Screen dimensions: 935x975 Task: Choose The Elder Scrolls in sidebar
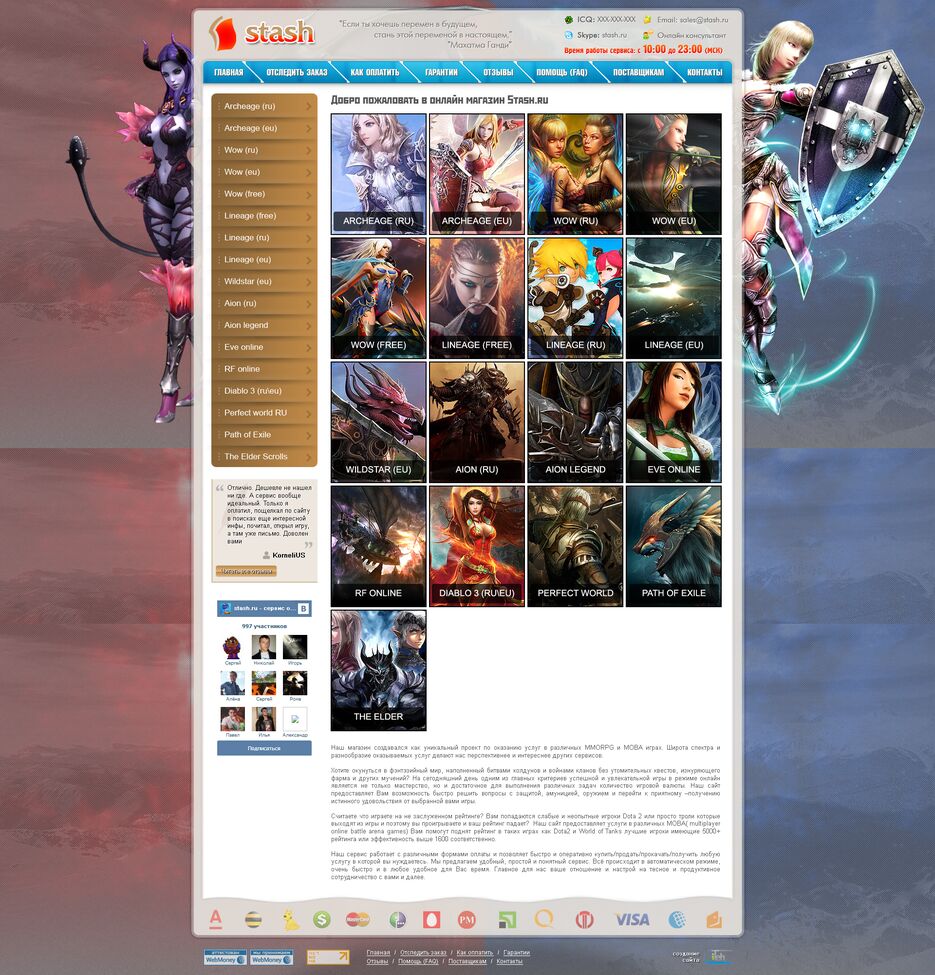pyautogui.click(x=264, y=456)
